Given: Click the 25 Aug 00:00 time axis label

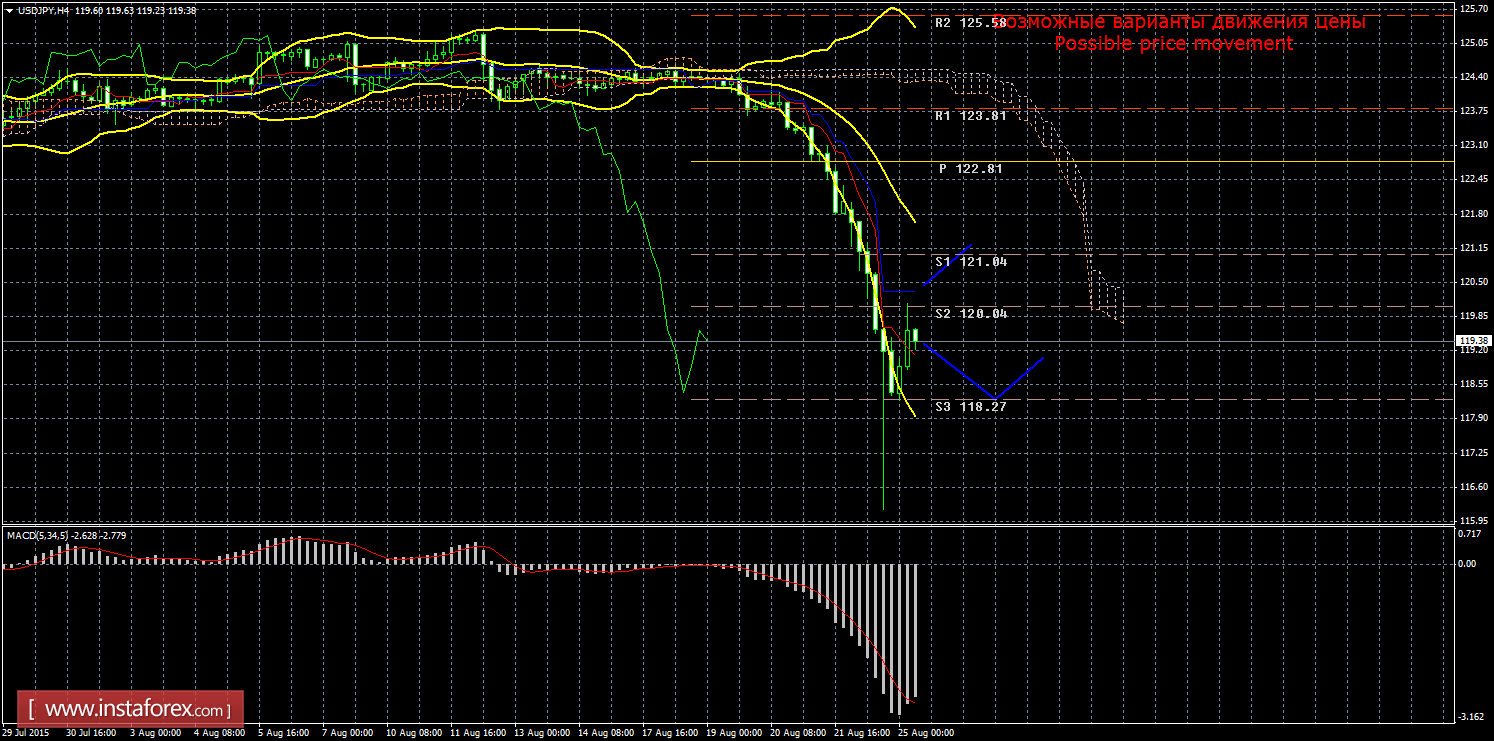Looking at the screenshot, I should pyautogui.click(x=925, y=732).
